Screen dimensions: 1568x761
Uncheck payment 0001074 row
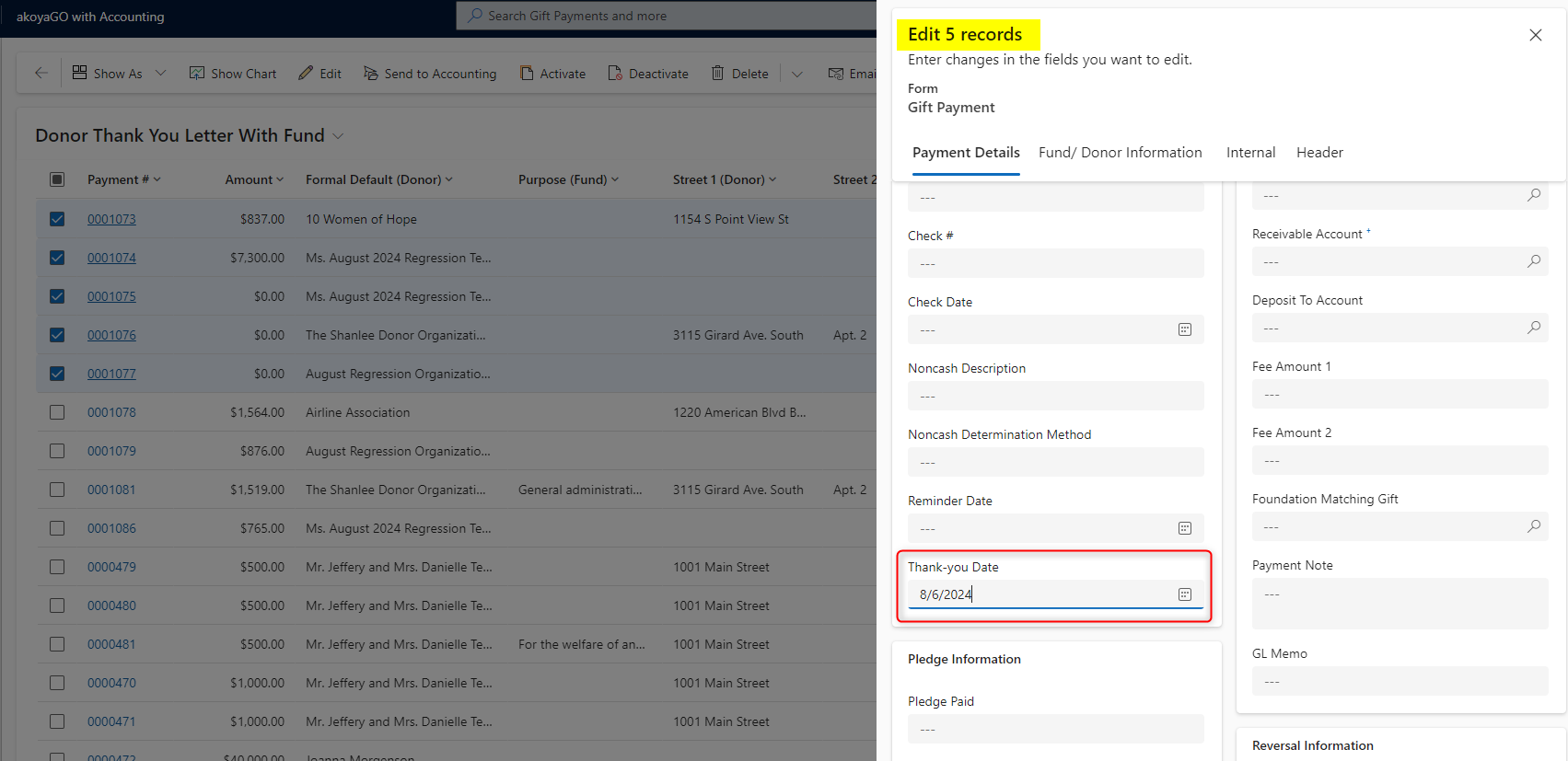point(57,258)
